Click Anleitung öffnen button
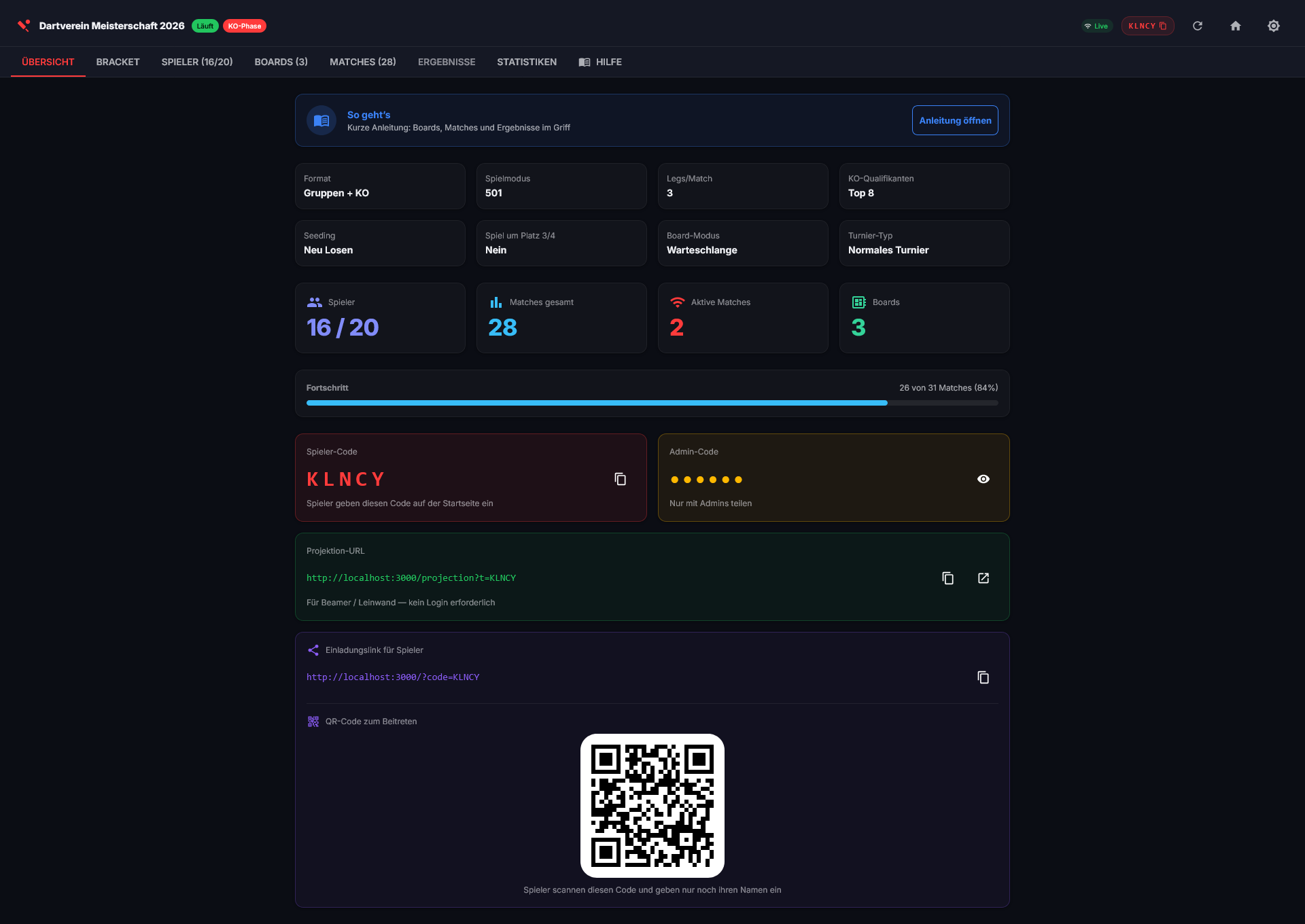 [x=955, y=120]
